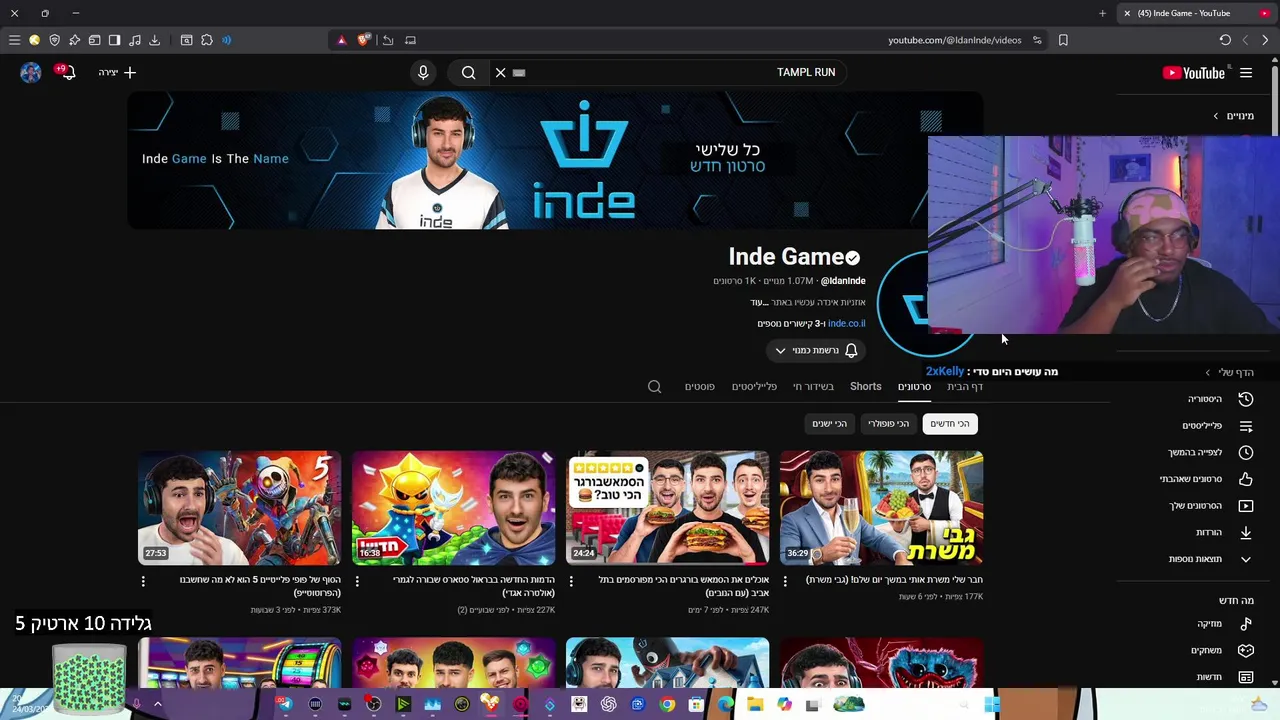The image size is (1280, 720).
Task: Switch to the Shorts channel tab
Action: 866,386
